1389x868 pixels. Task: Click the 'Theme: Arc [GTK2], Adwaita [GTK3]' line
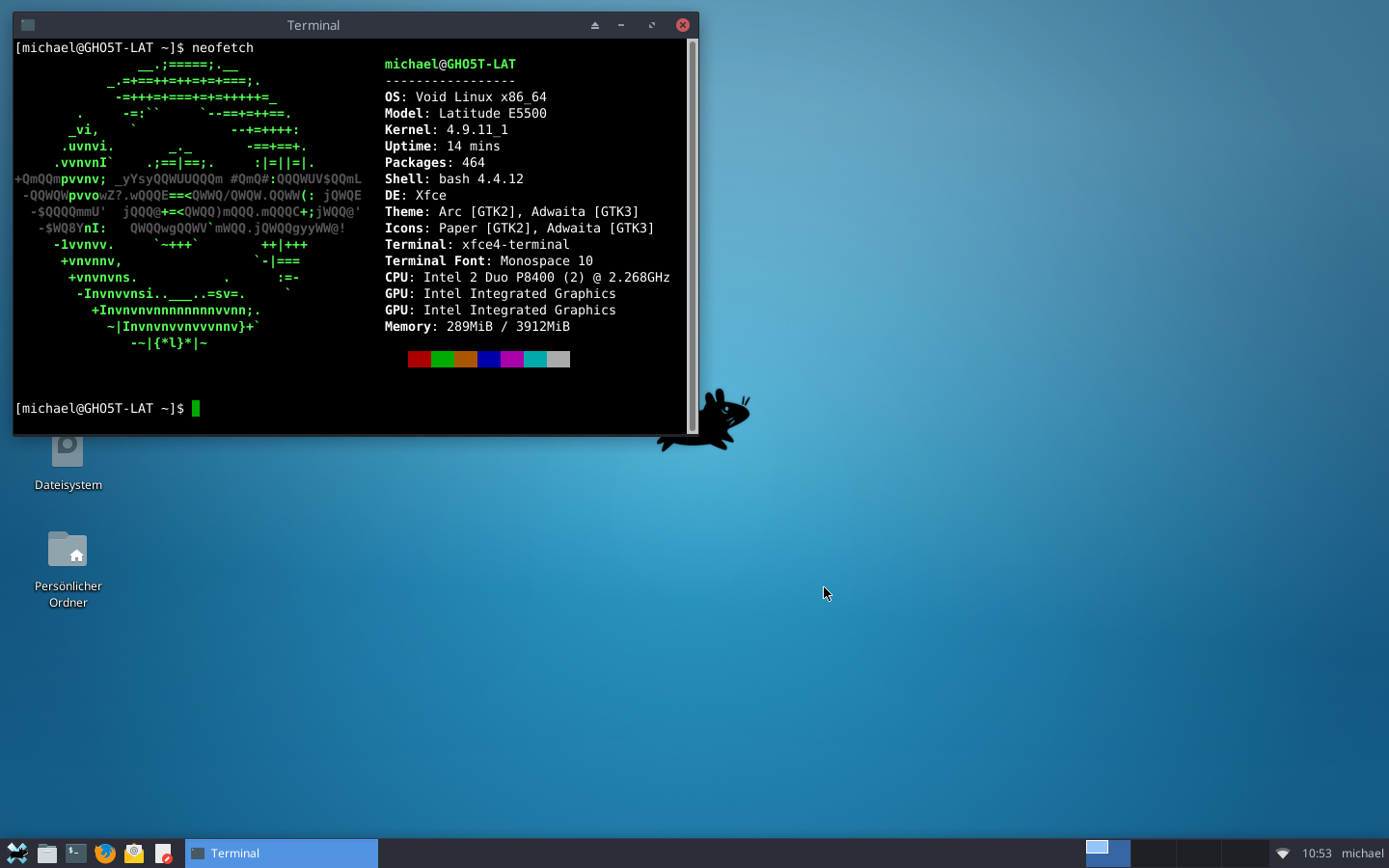click(512, 212)
